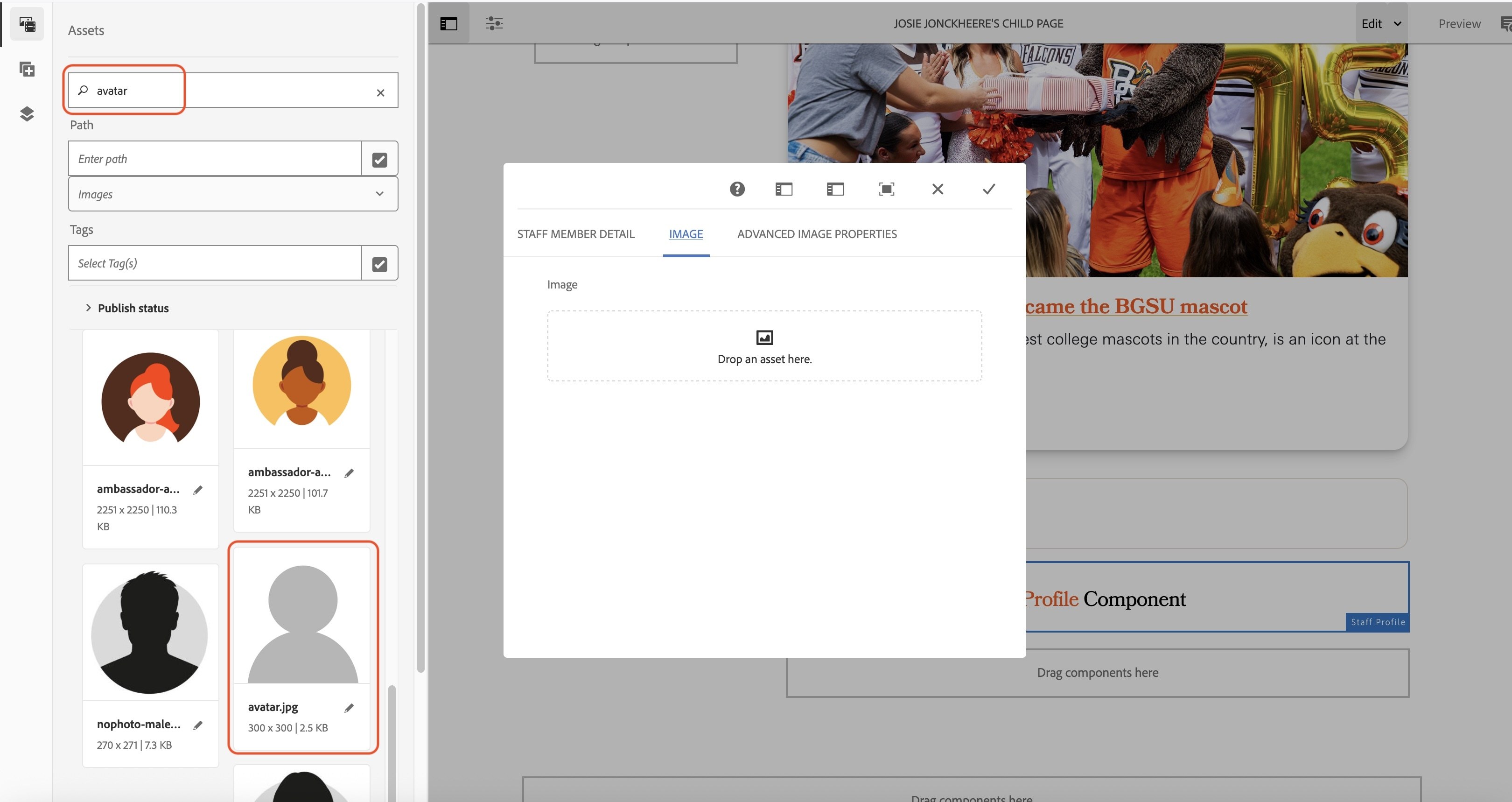Click the search field containing avatar
Viewport: 1512px width, 802px height.
(x=233, y=91)
